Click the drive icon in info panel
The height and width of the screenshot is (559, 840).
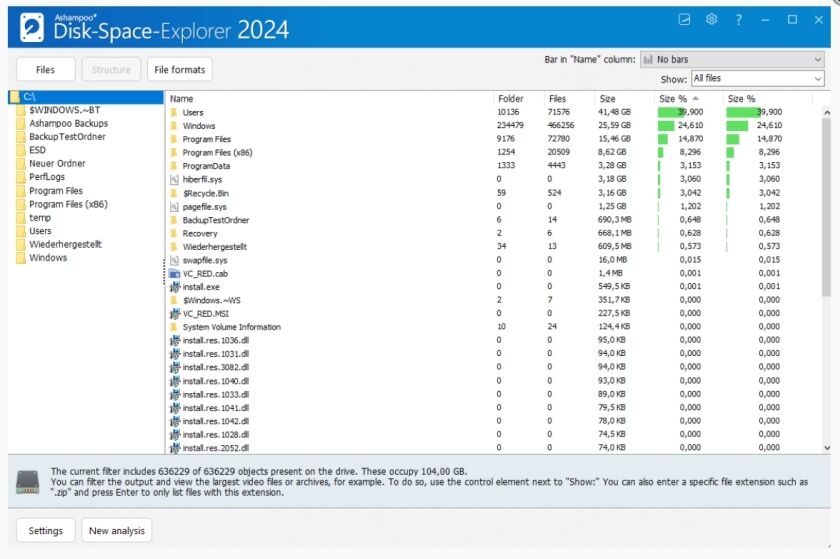point(27,482)
